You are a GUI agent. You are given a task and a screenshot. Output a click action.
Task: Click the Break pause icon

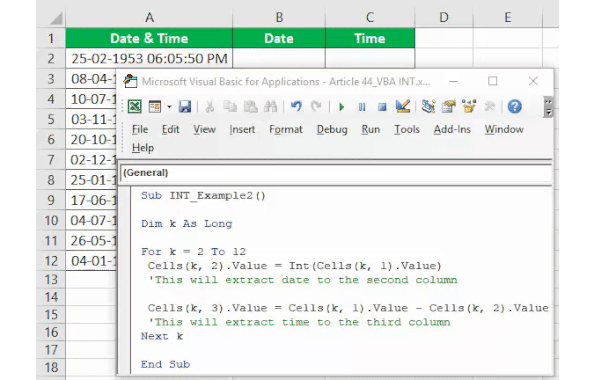[x=362, y=107]
